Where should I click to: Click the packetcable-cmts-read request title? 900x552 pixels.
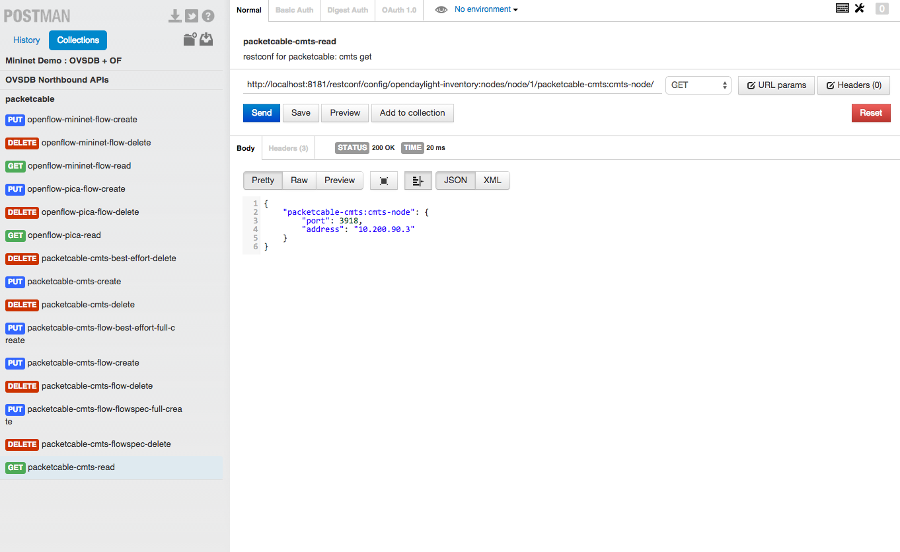(x=289, y=41)
